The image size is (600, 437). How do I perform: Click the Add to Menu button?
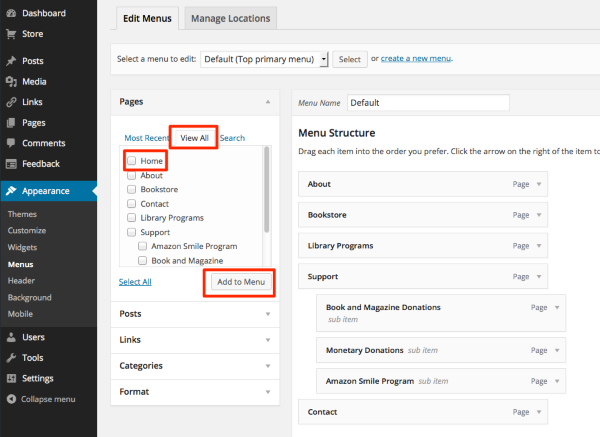point(240,282)
